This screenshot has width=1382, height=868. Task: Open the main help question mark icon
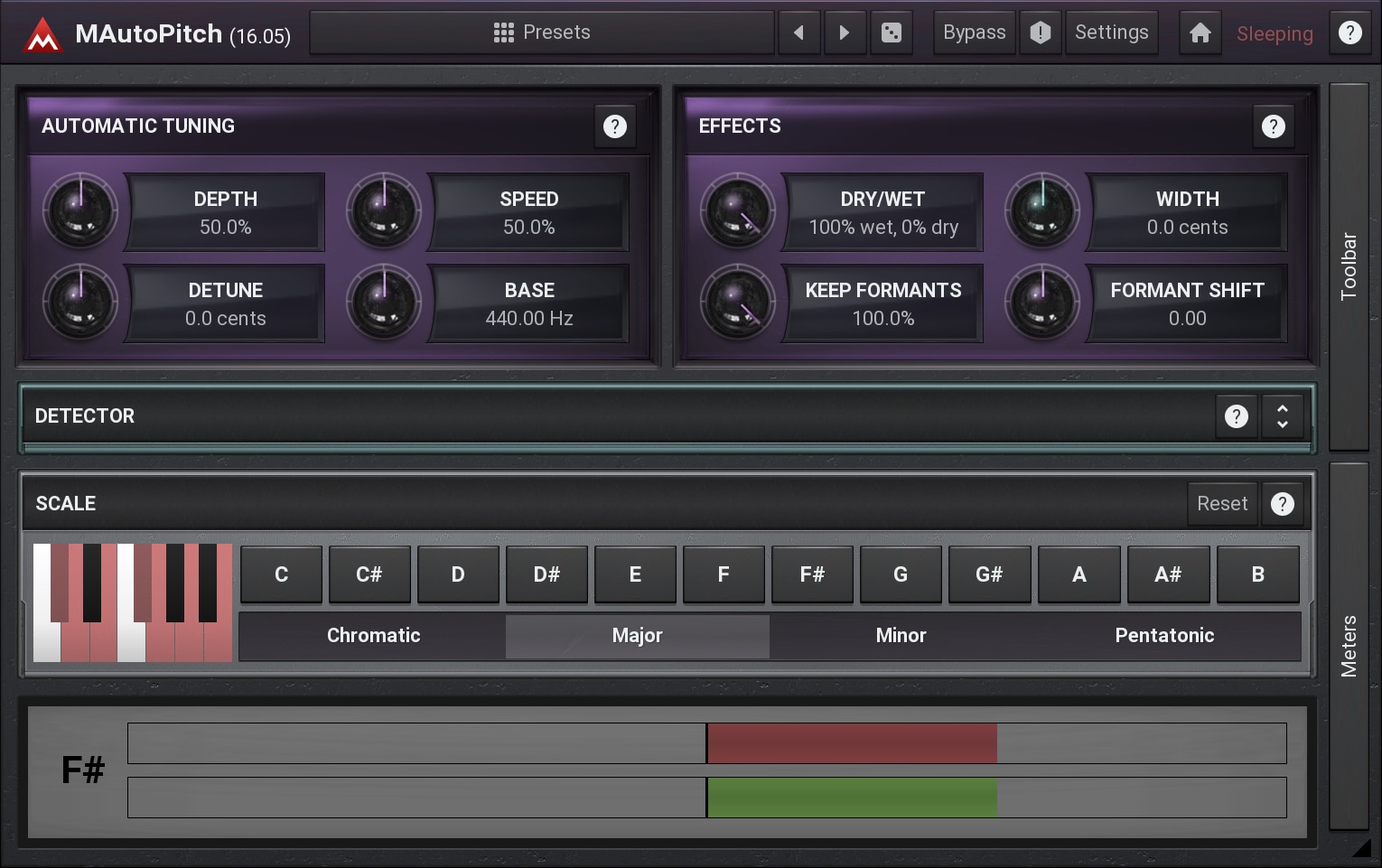click(1349, 33)
